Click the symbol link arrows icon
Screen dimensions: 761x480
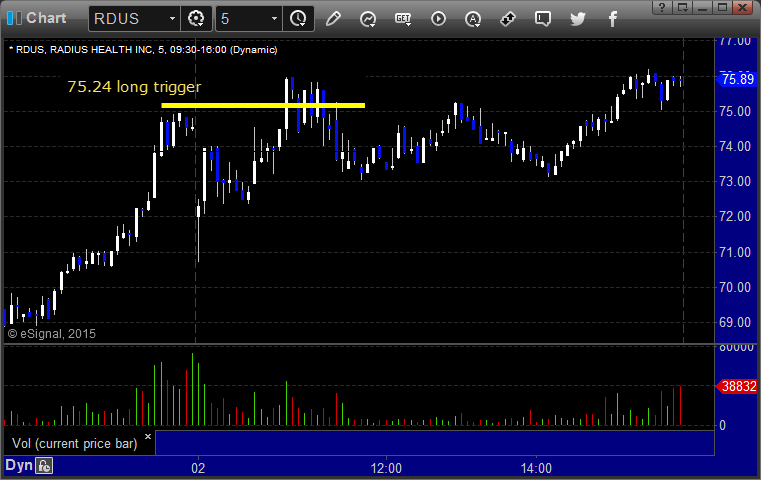(508, 19)
